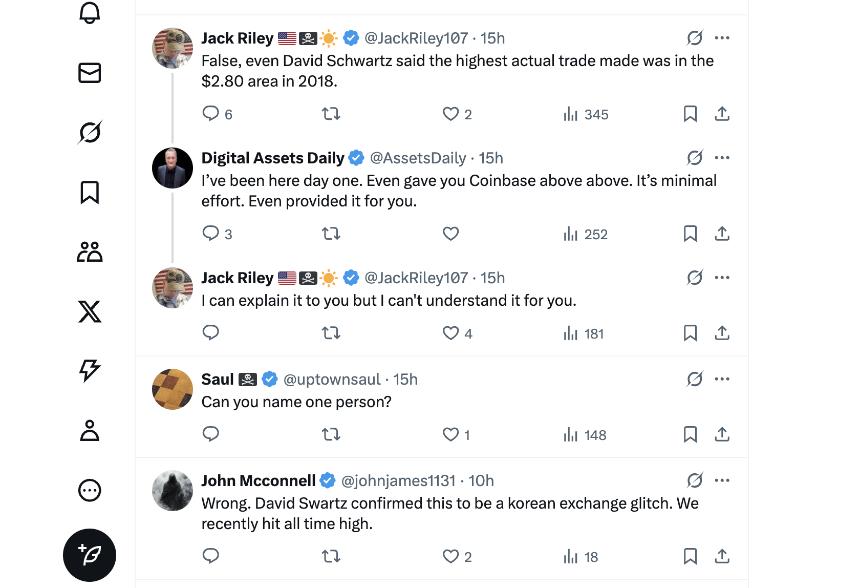Open the share menu on Saul's post
Screen dimensions: 860x588
click(722, 434)
